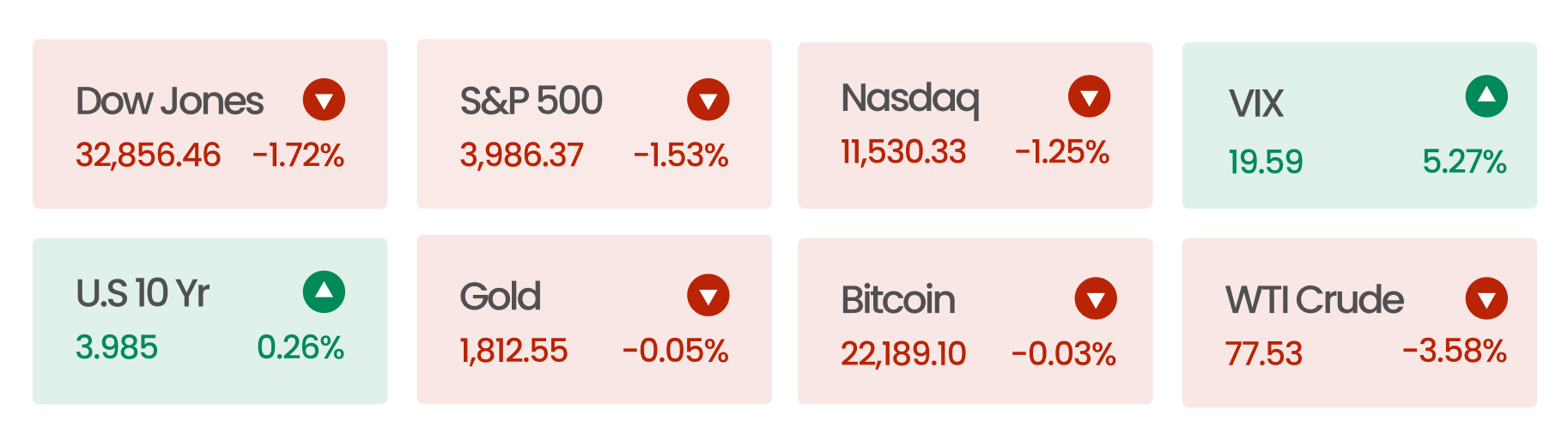The width and height of the screenshot is (1568, 441).
Task: Open the U.S 10 Yr label
Action: coord(143,293)
